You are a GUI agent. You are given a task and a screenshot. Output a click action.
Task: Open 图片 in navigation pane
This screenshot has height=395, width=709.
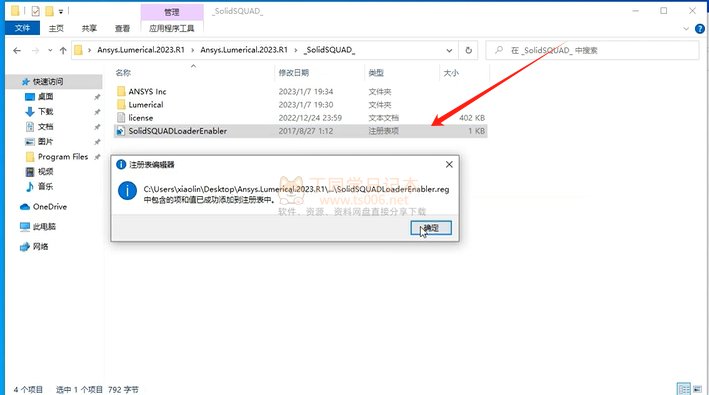pos(45,141)
